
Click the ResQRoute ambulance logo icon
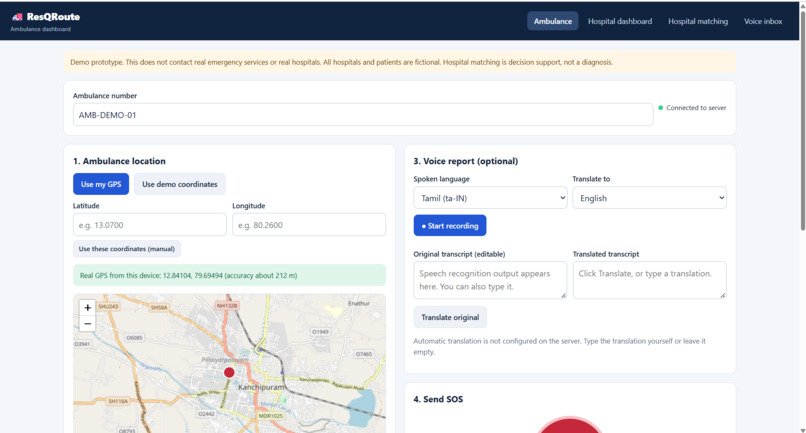(17, 17)
